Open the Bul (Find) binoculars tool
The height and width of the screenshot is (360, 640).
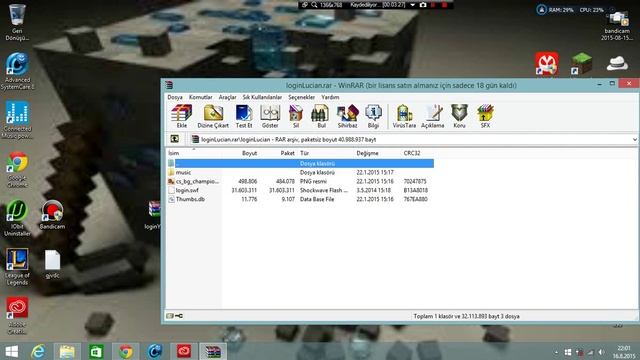321,116
